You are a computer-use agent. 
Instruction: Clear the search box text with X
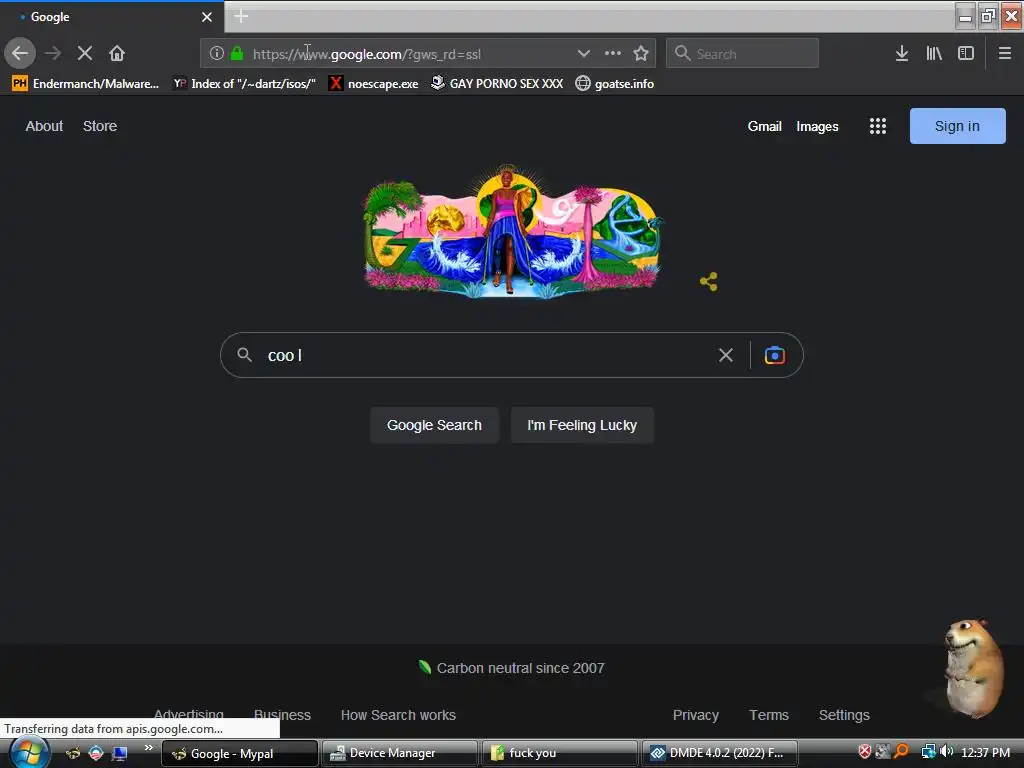point(726,355)
